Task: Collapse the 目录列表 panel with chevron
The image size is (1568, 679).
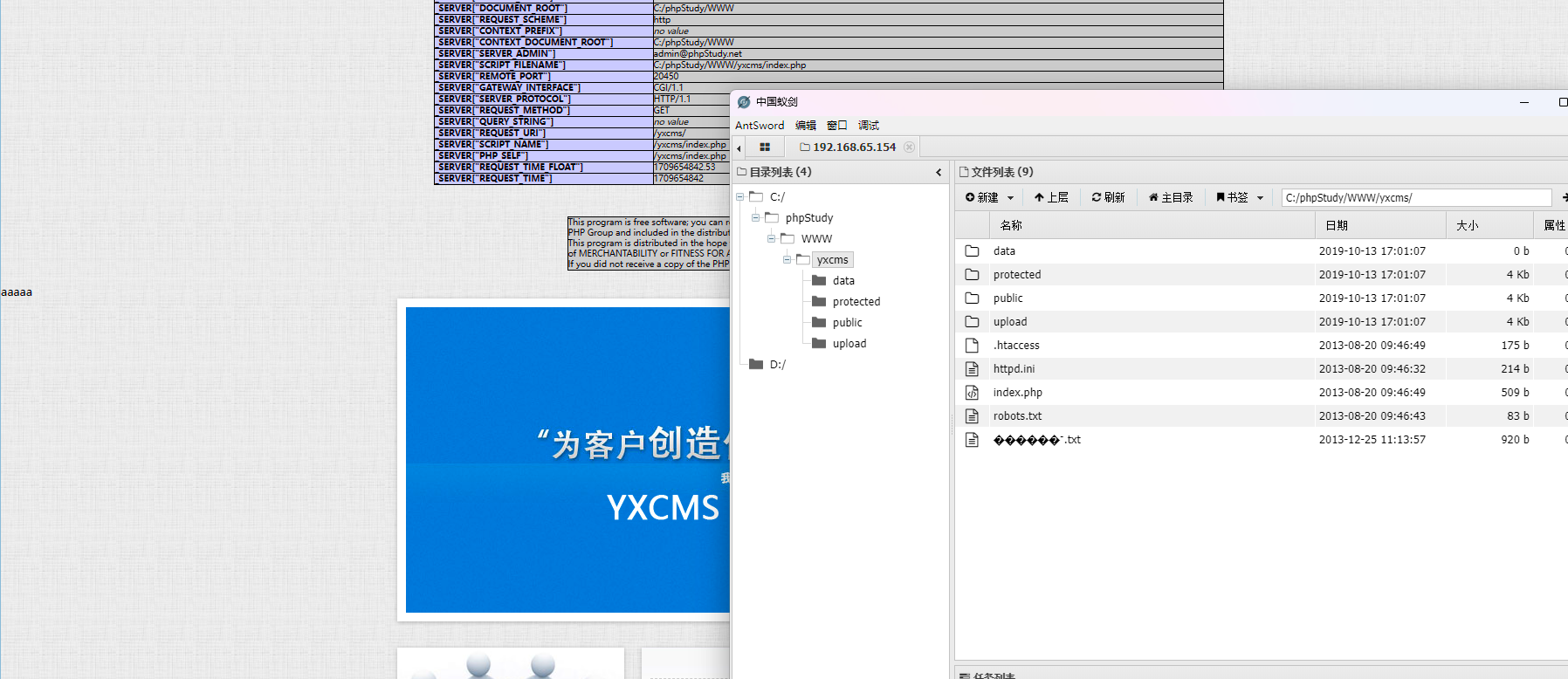Action: coord(939,173)
